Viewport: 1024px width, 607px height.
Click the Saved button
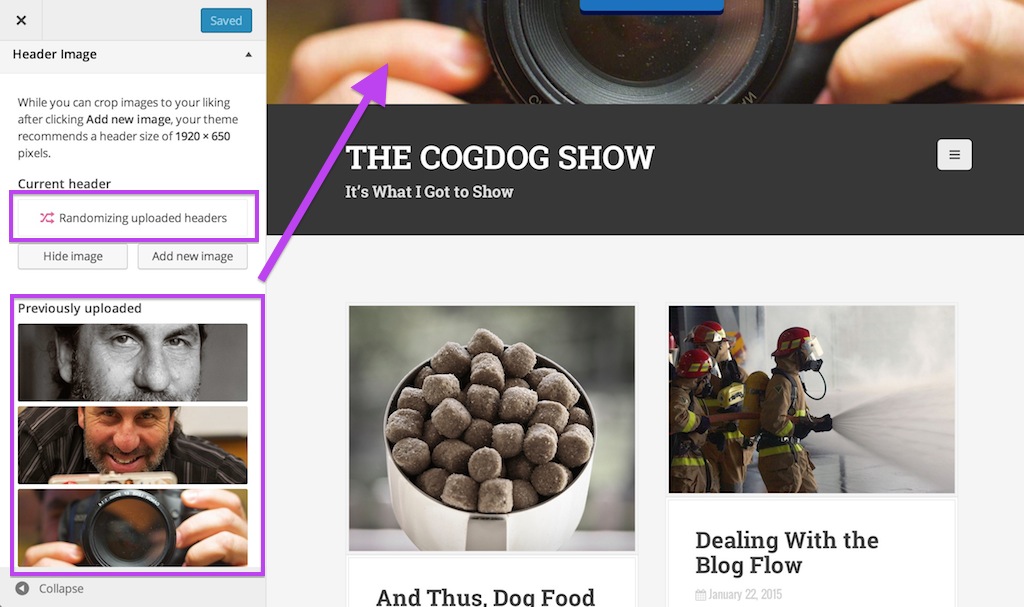226,20
